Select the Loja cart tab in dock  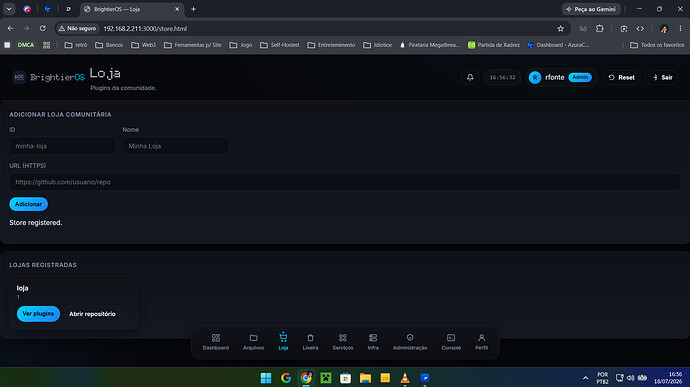pos(283,342)
